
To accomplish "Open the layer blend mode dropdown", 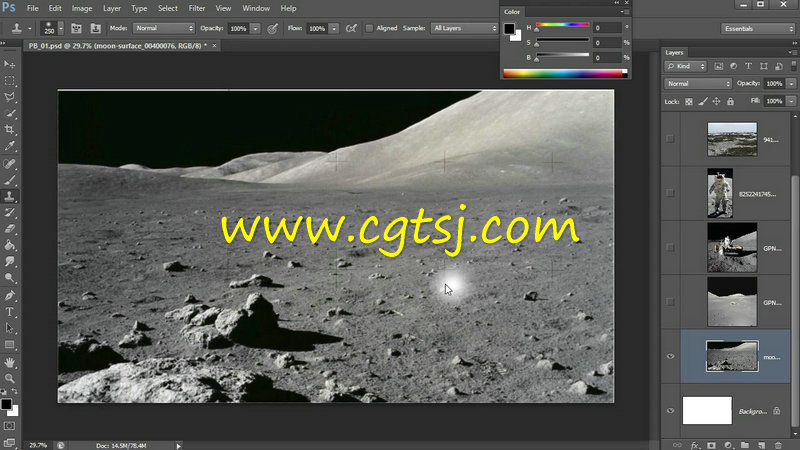I will pyautogui.click(x=697, y=84).
